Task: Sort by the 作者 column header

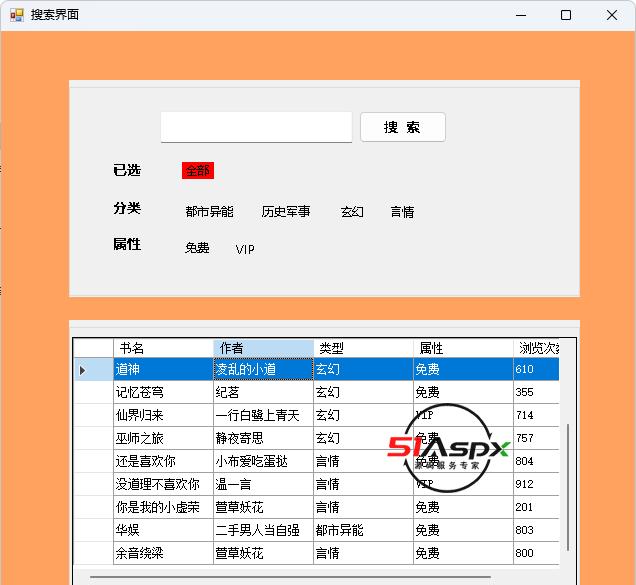Action: tap(263, 348)
